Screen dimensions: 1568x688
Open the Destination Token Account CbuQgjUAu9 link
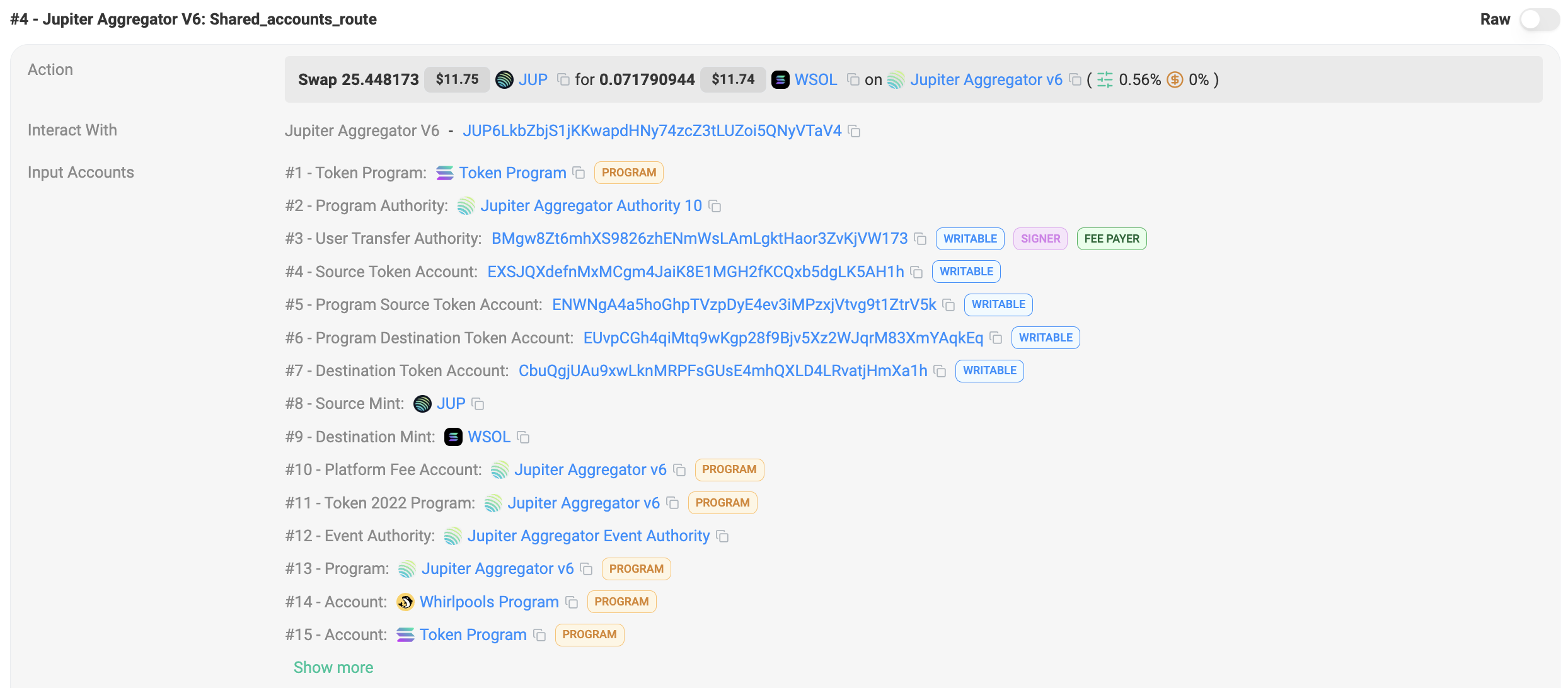tap(723, 371)
